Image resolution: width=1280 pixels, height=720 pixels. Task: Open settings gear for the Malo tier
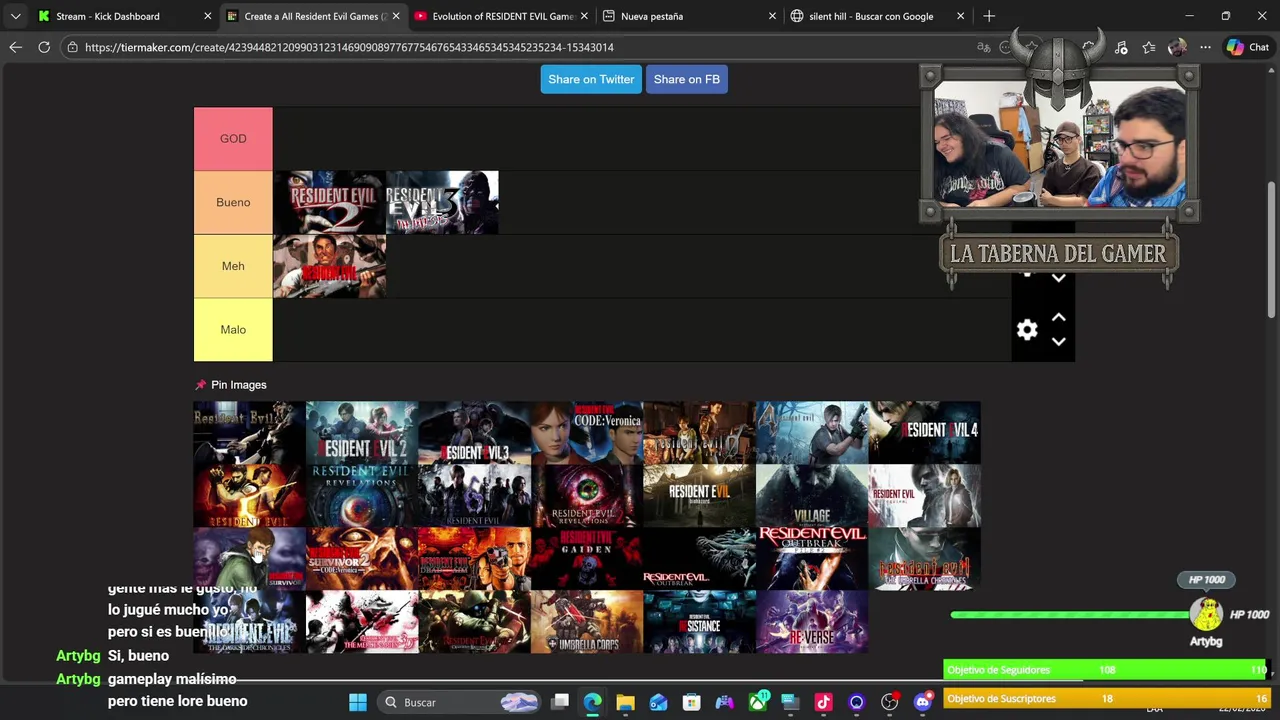(x=1027, y=329)
